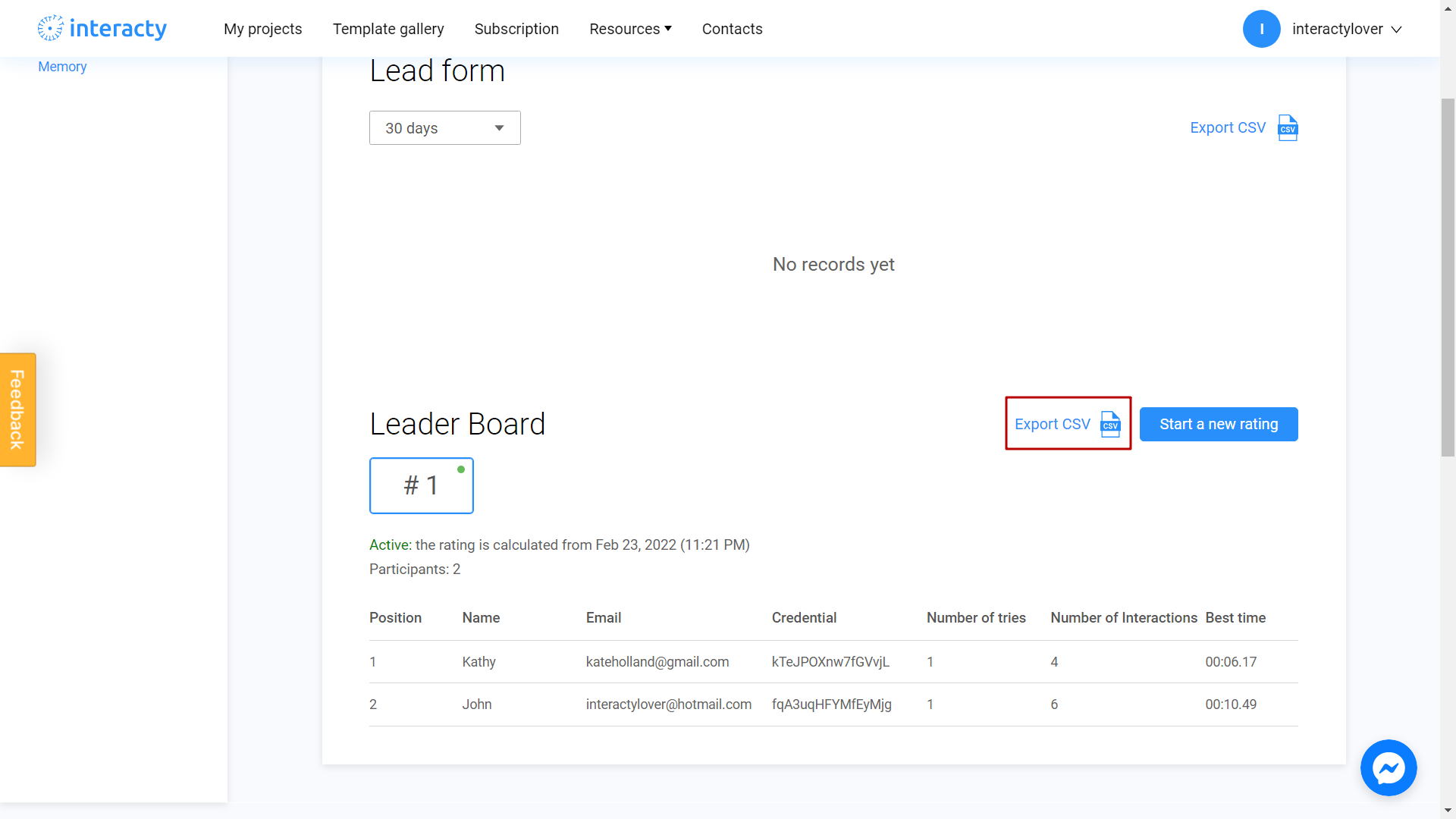Click the Feedback side tab icon
The image size is (1456, 819).
point(18,409)
